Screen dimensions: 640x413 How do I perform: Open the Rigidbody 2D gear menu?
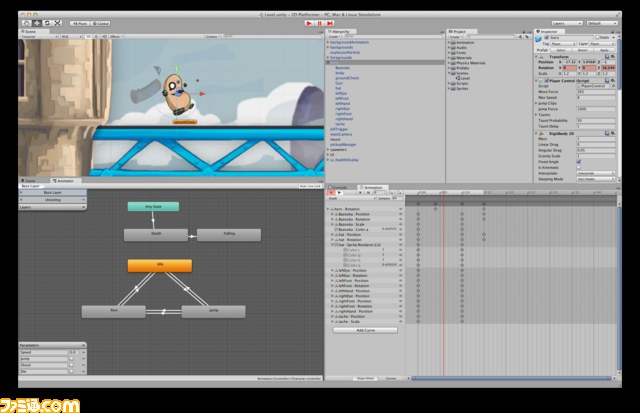[613, 133]
